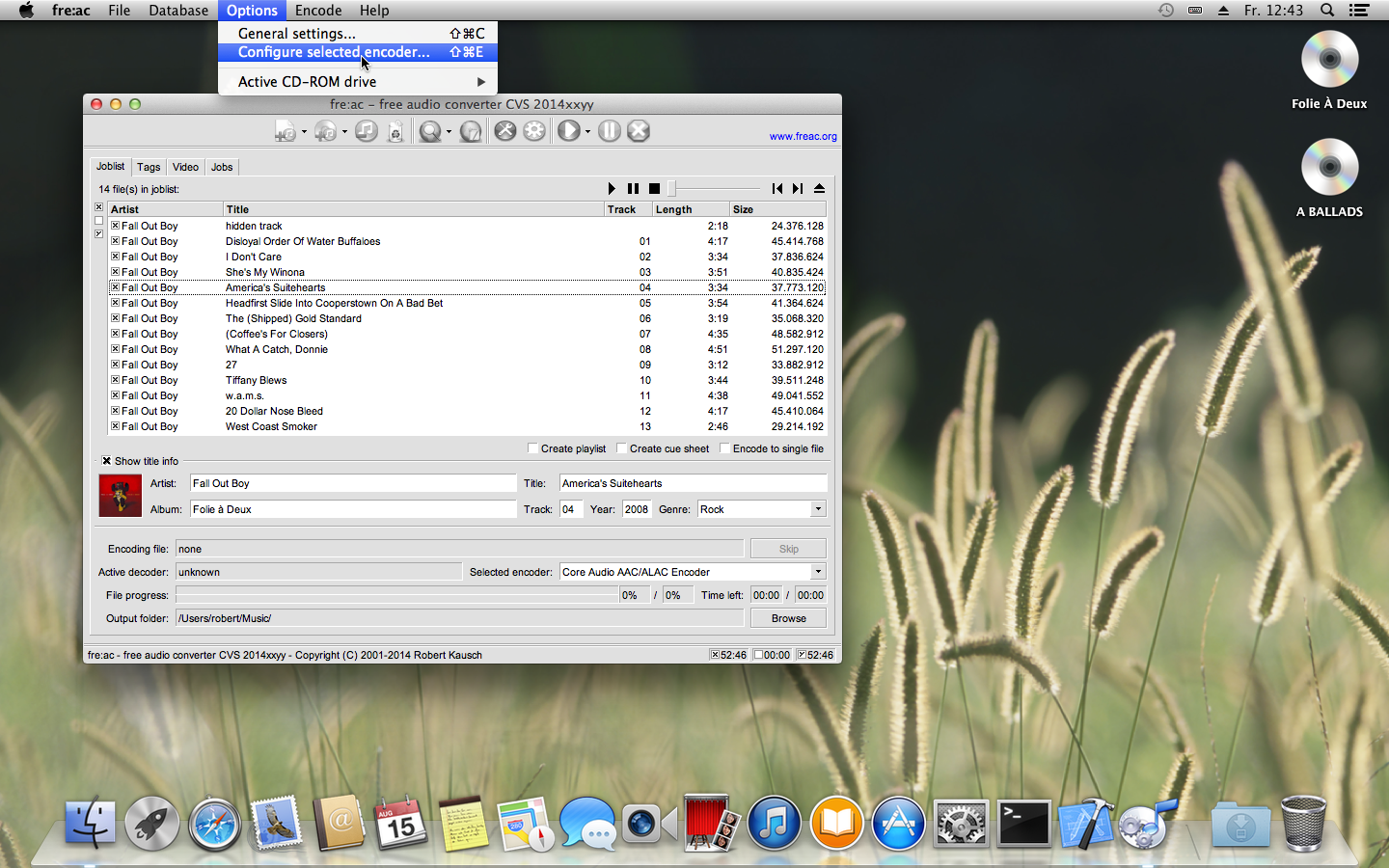This screenshot has width=1389, height=868.
Task: Switch to the Video tab
Action: point(185,167)
